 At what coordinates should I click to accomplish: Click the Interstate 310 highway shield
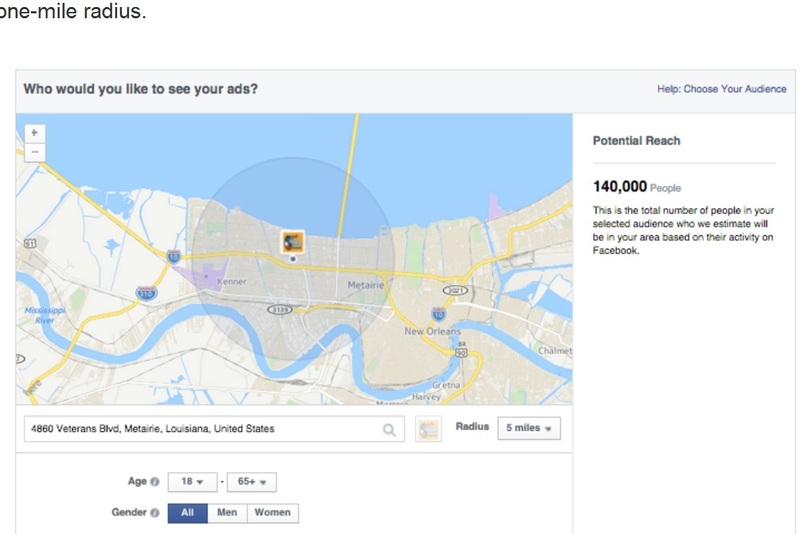pos(145,293)
